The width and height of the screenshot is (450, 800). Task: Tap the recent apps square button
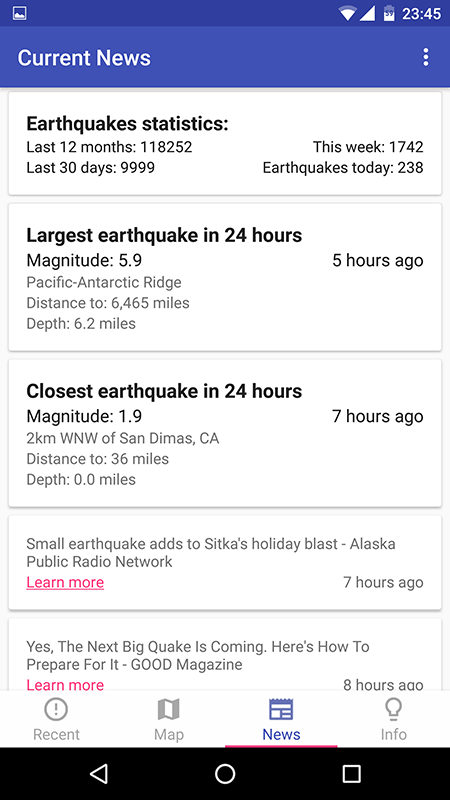[351, 774]
